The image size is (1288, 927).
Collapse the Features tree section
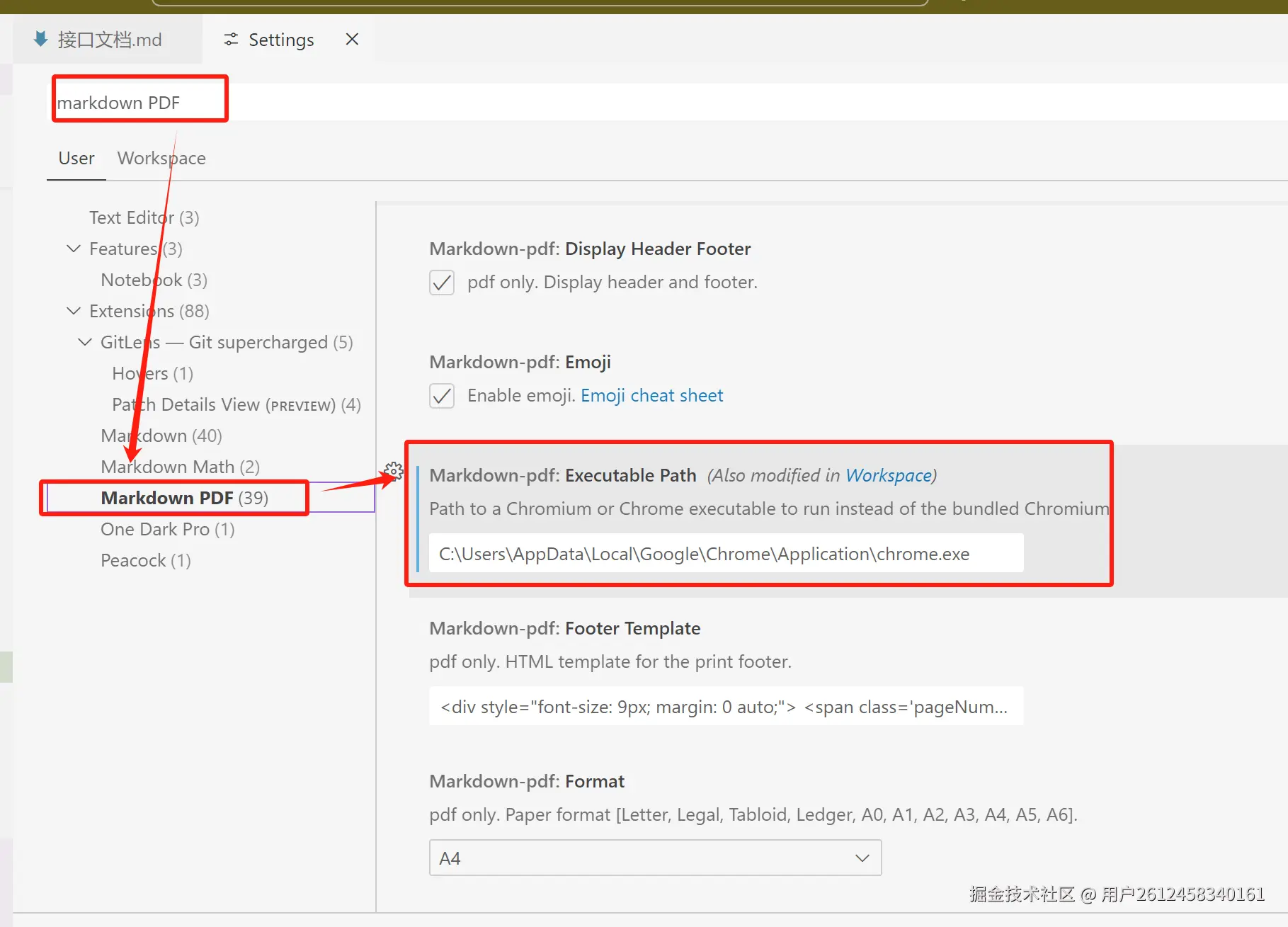point(74,249)
